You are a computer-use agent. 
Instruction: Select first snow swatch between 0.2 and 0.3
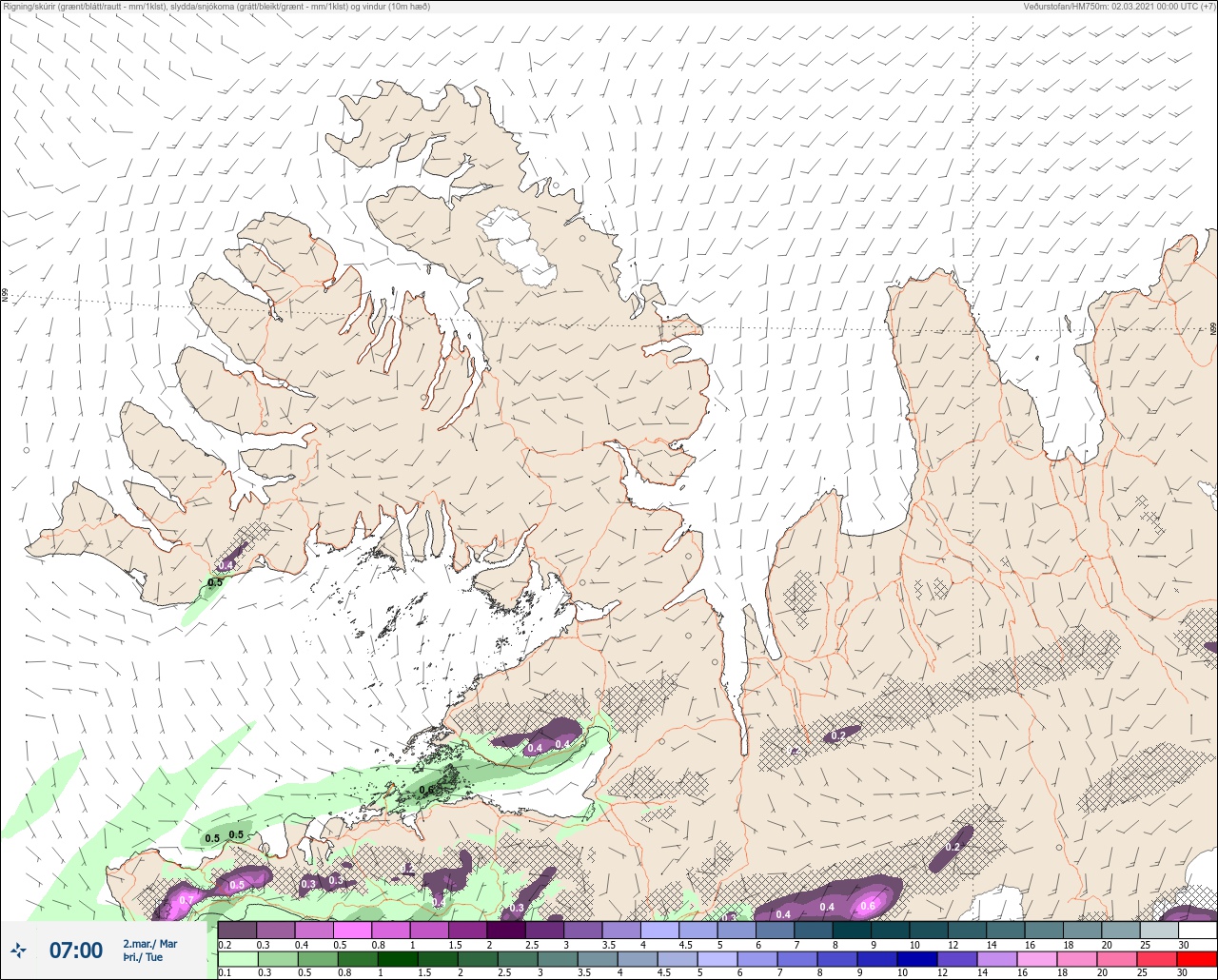pyautogui.click(x=238, y=930)
